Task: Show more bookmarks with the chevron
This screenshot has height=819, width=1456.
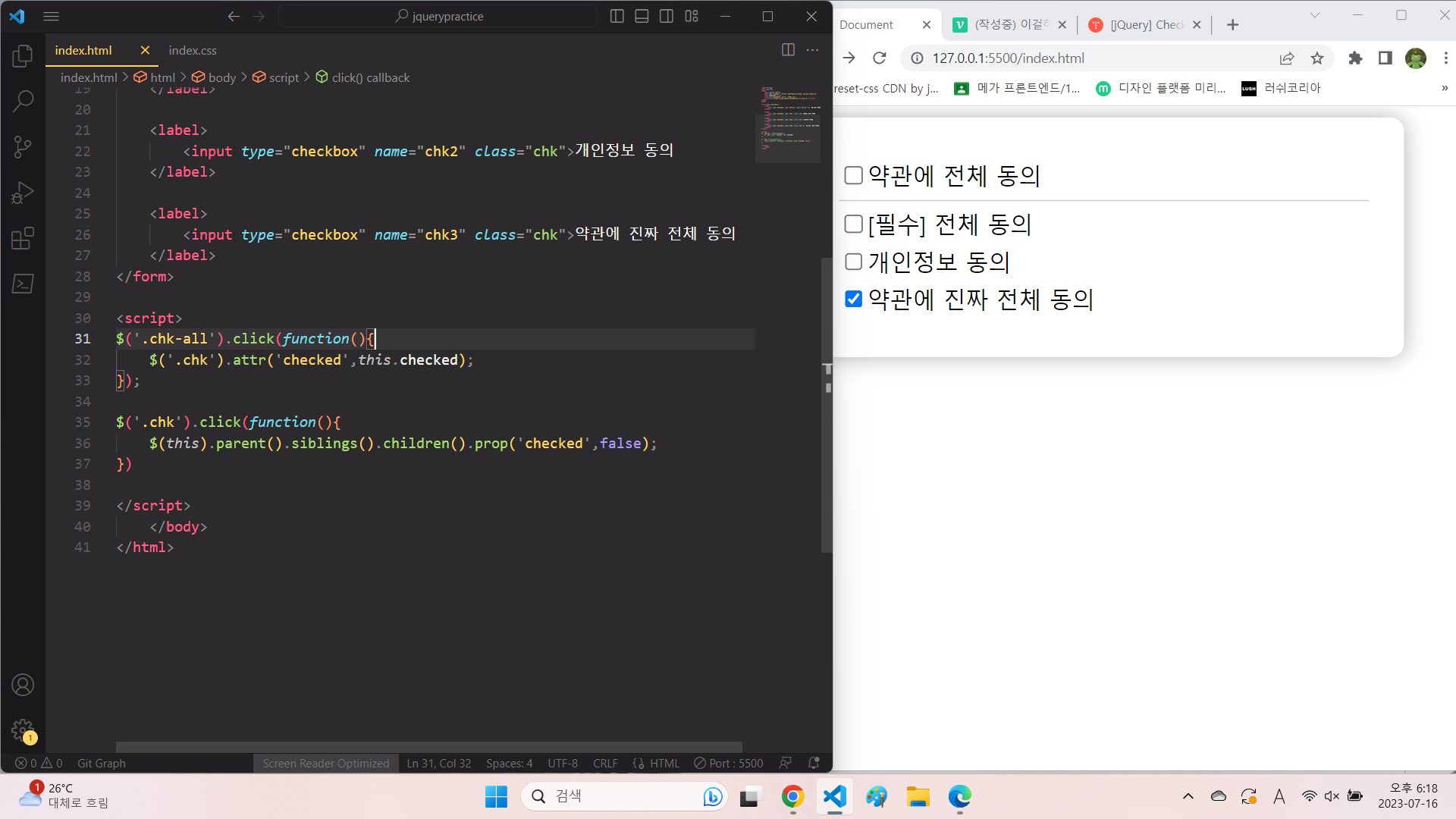Action: tap(1445, 88)
